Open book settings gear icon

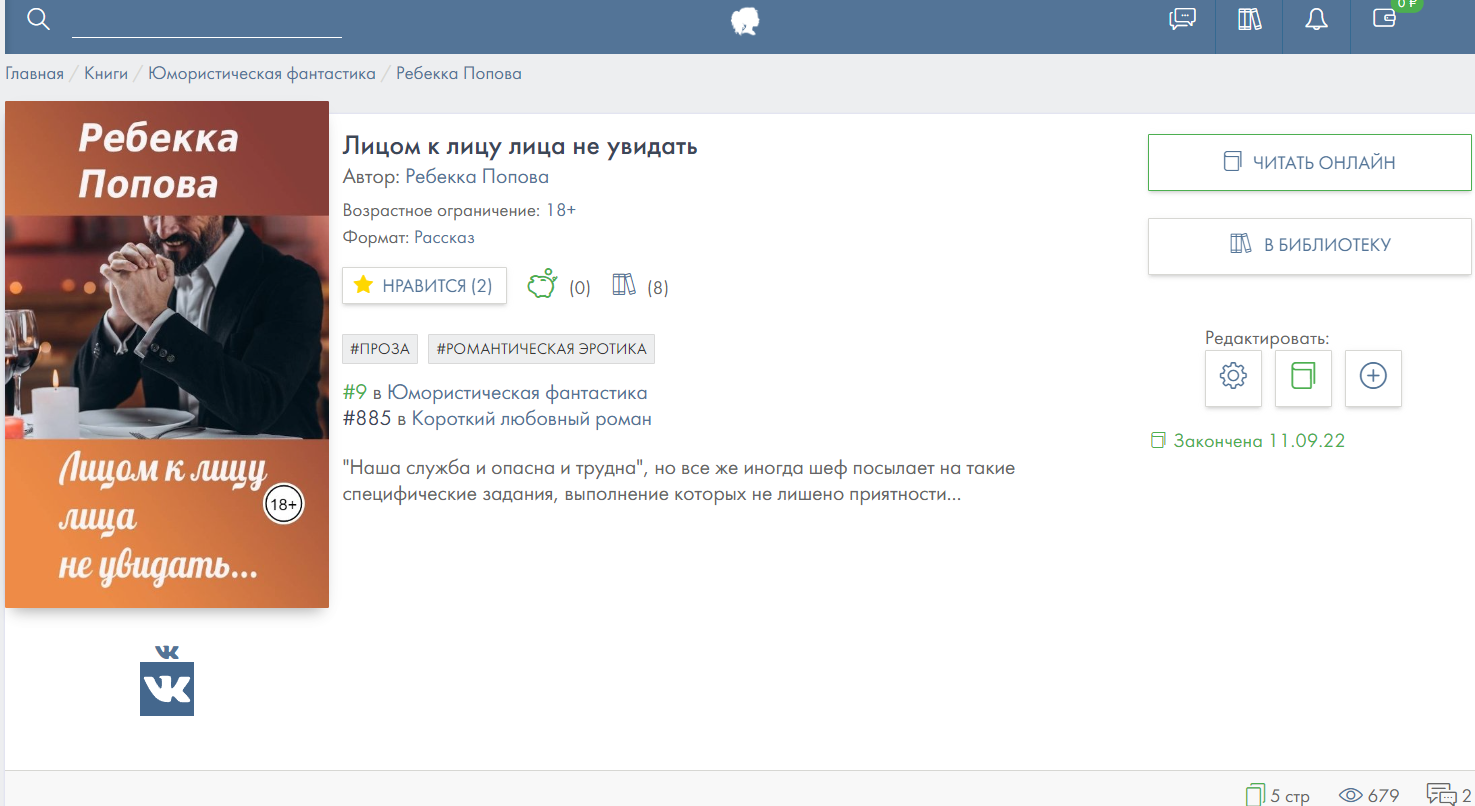coord(1233,377)
